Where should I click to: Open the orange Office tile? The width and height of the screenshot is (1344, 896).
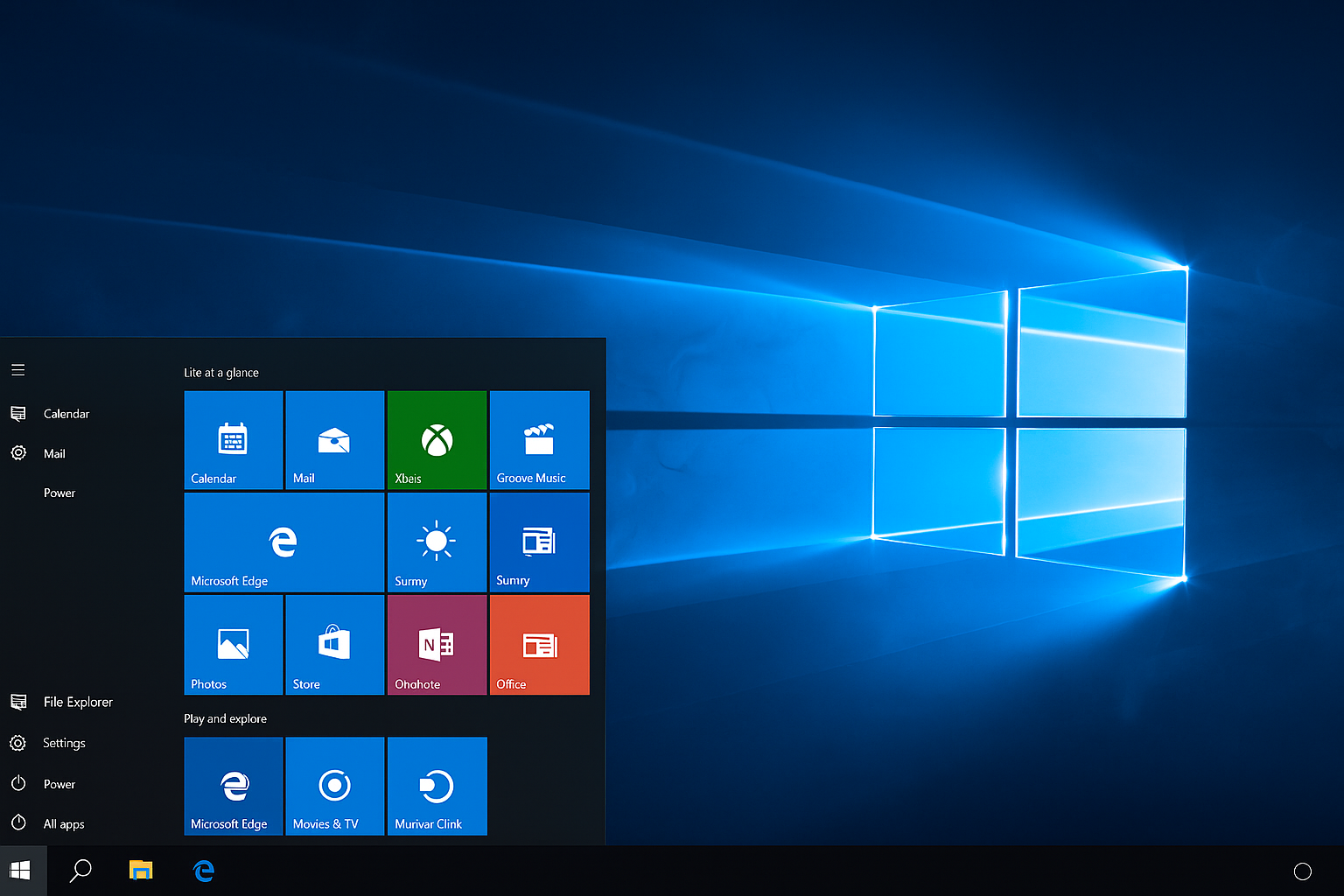[x=540, y=645]
